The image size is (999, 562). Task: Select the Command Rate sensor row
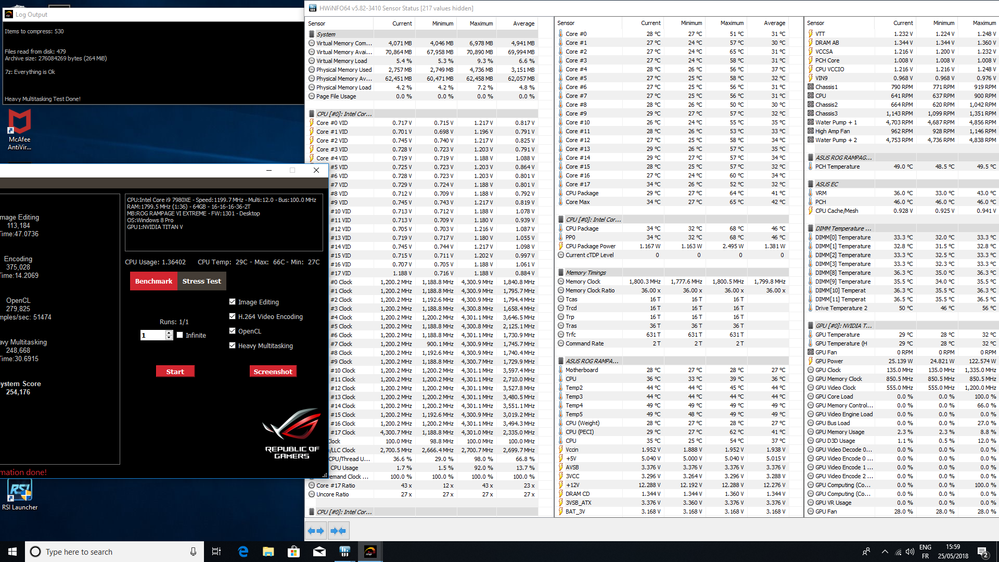672,343
